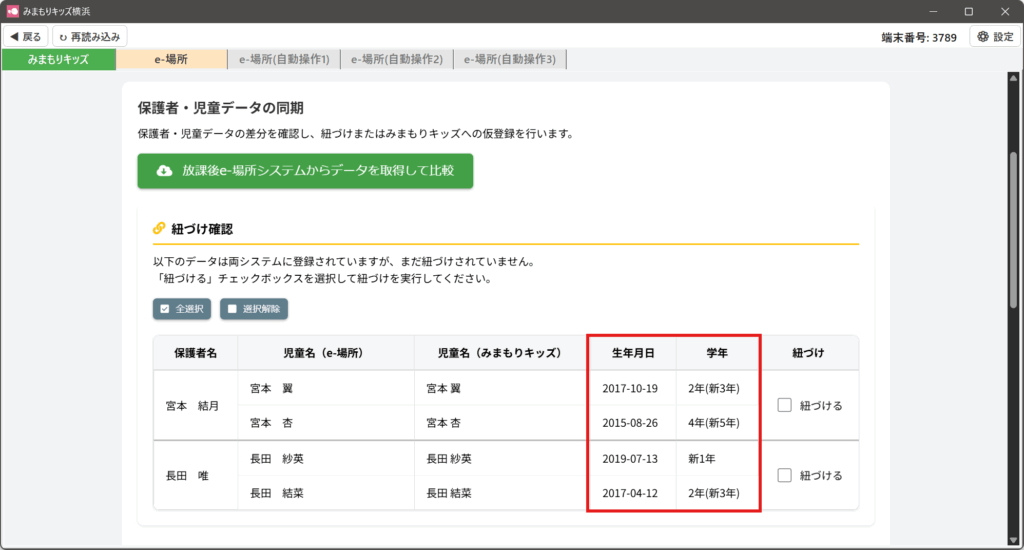
Task: Click the chain link icon beside 紐づけ確認
Action: click(x=159, y=229)
